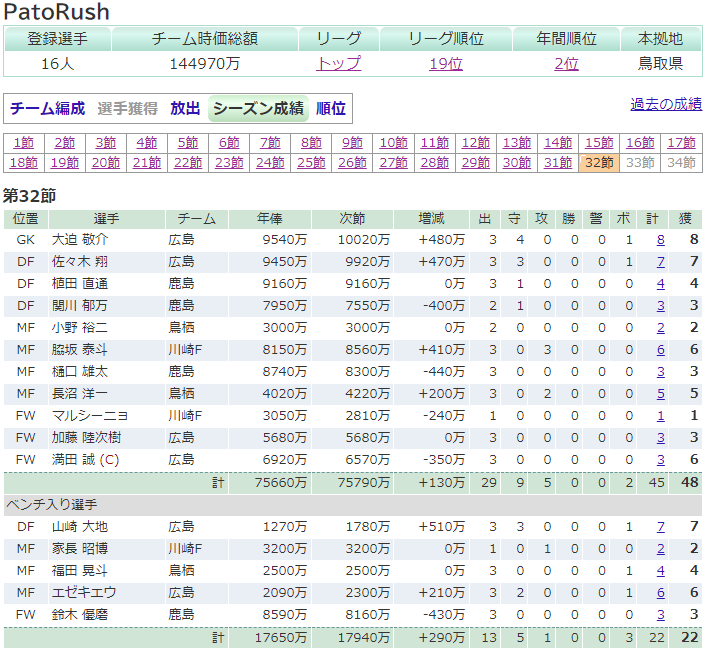Go to 24節 results

coord(270,163)
